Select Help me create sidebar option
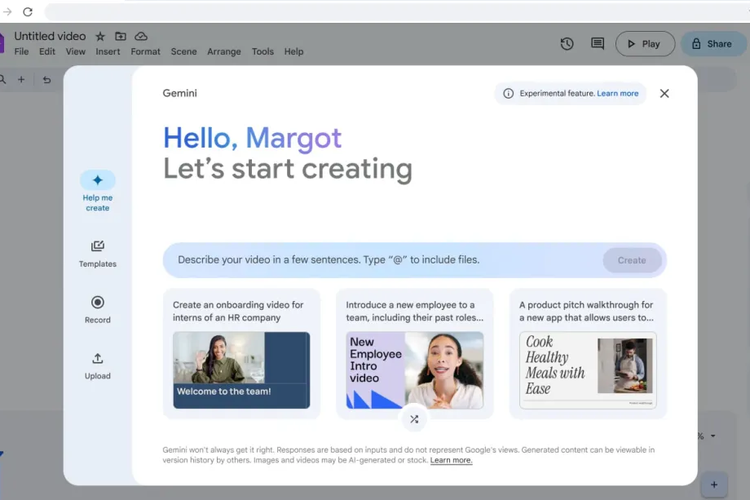750x500 pixels. click(98, 191)
